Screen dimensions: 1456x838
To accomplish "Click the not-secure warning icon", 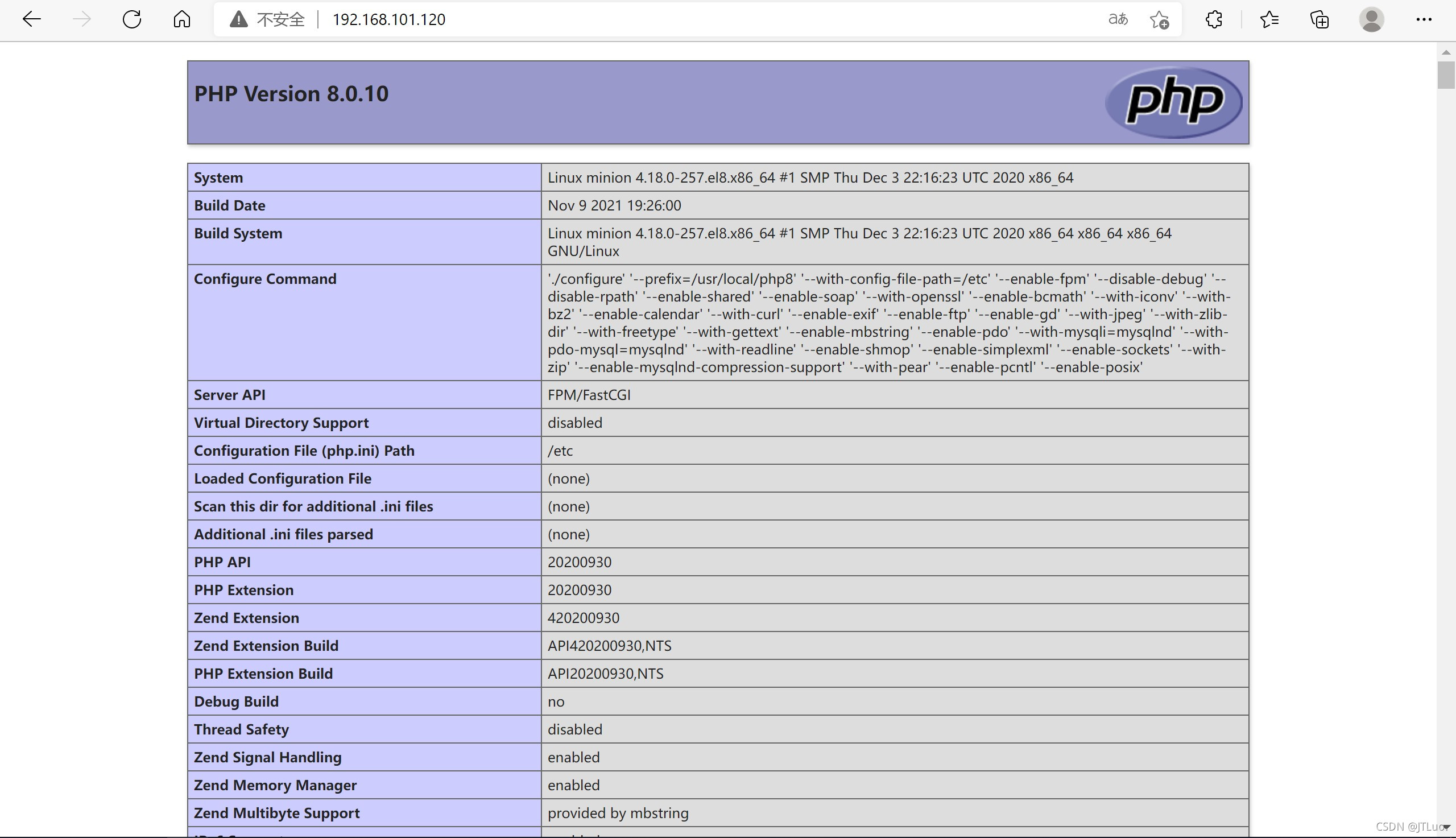I will tap(238, 19).
